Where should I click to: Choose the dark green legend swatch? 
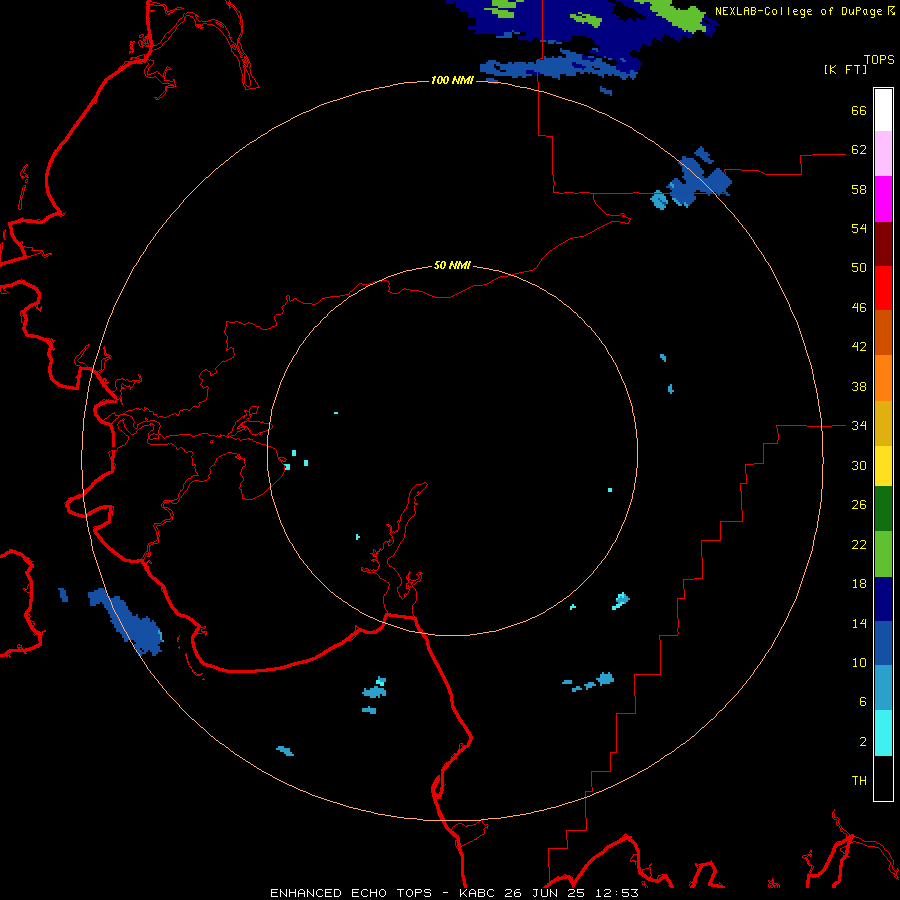pos(883,509)
